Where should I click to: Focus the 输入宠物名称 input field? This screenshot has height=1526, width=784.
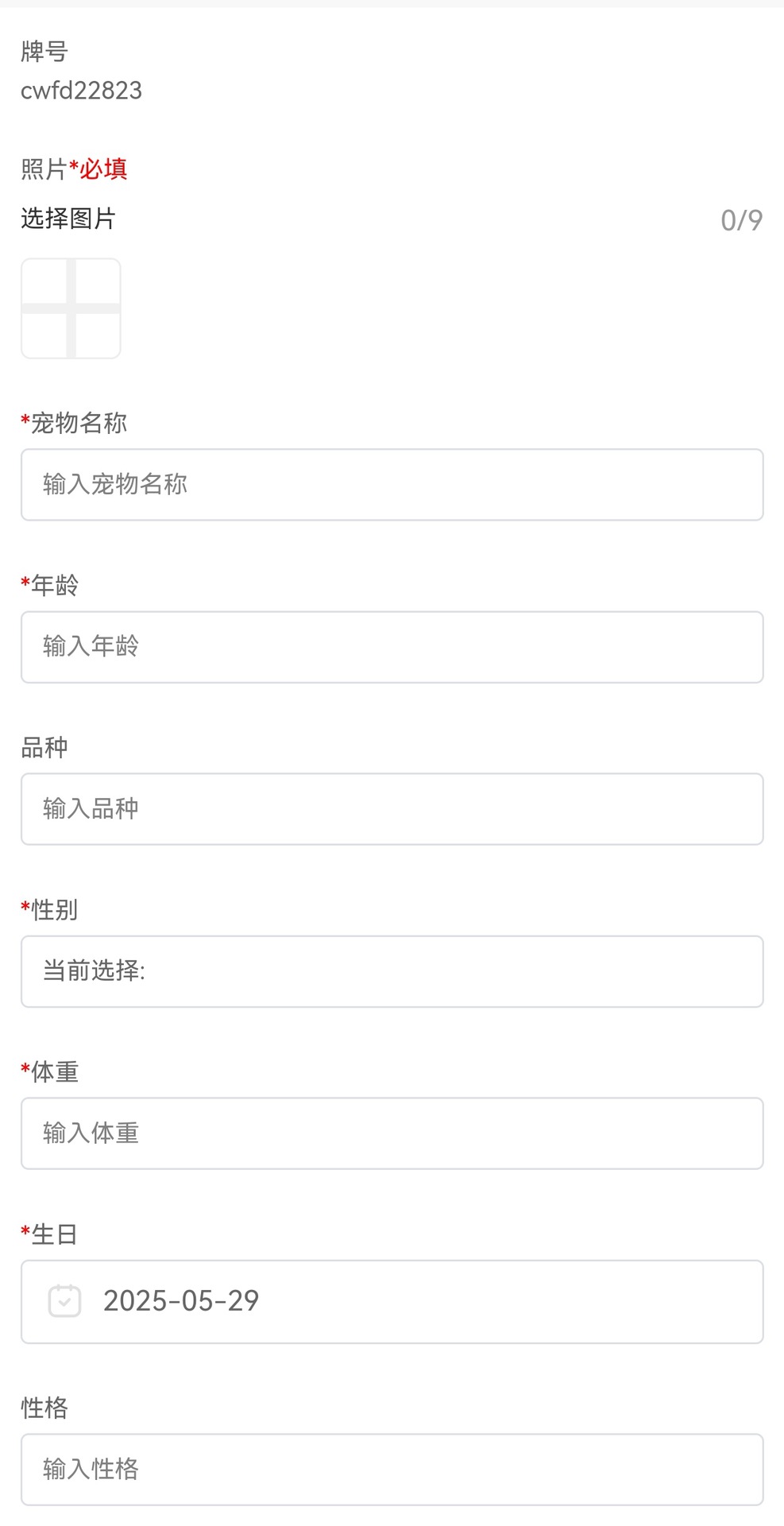392,485
